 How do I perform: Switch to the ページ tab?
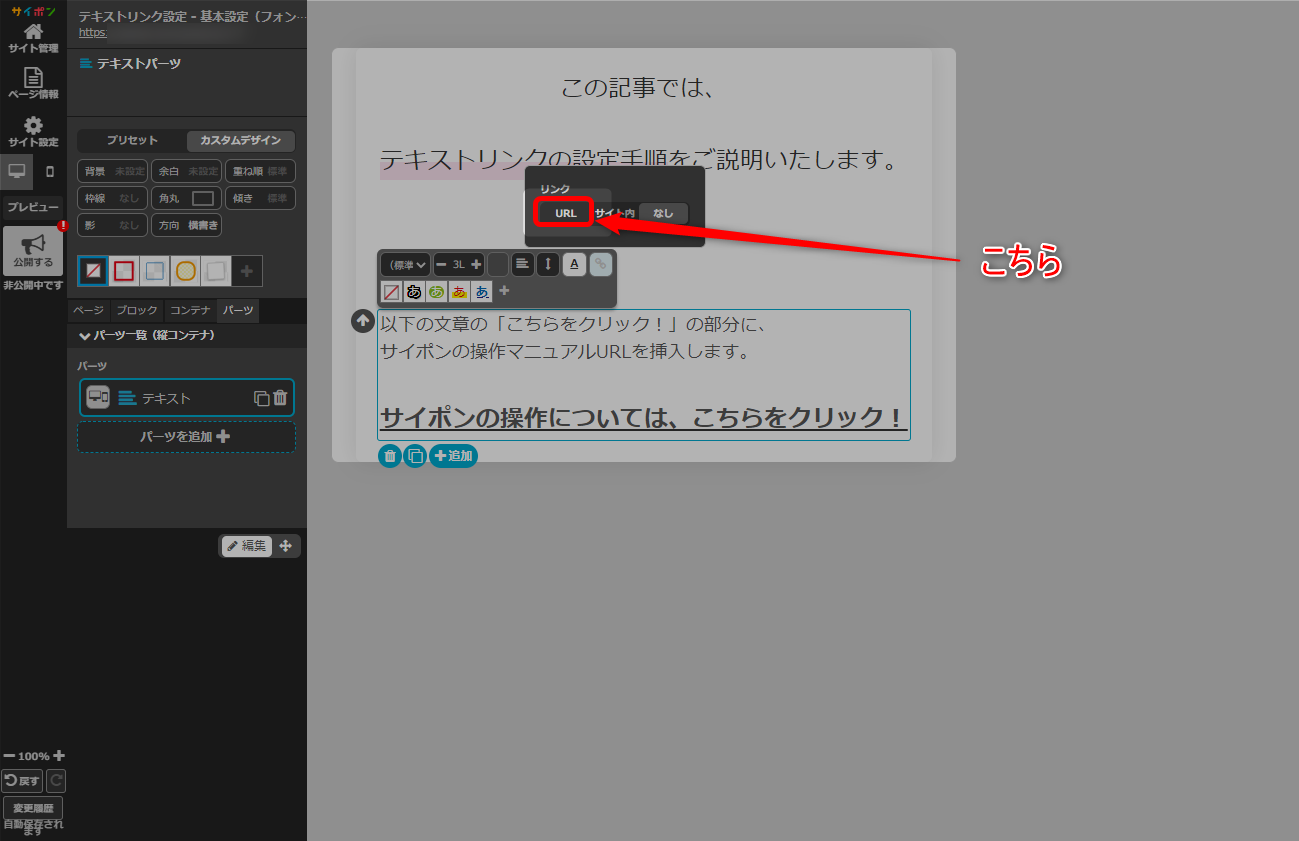(x=88, y=311)
